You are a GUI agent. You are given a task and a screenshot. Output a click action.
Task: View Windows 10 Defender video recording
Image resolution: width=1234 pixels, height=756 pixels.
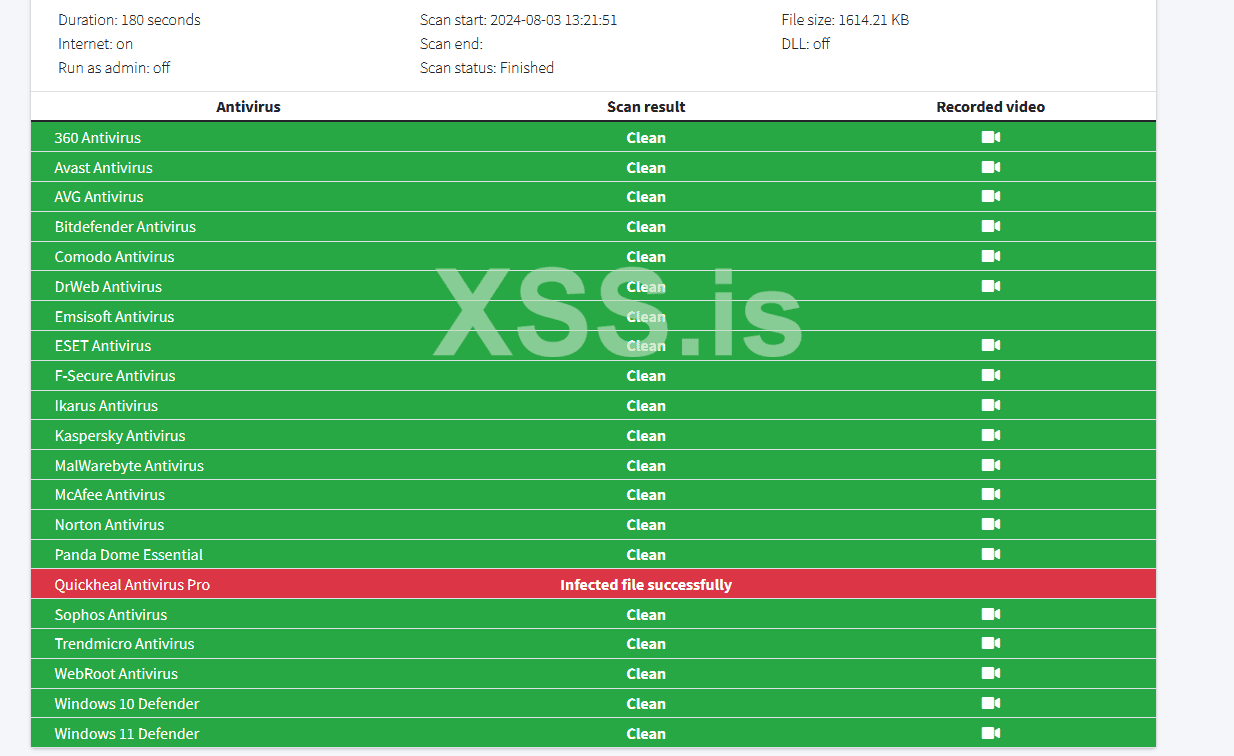(x=990, y=704)
